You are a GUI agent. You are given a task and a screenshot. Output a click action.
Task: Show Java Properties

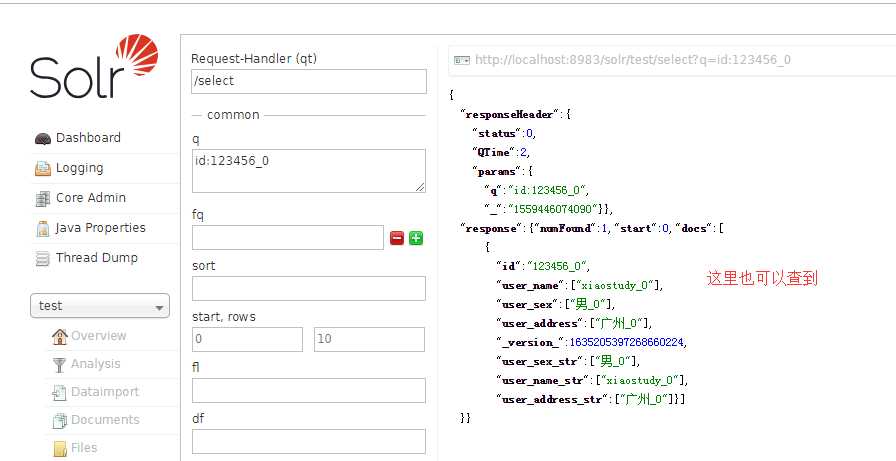point(101,228)
